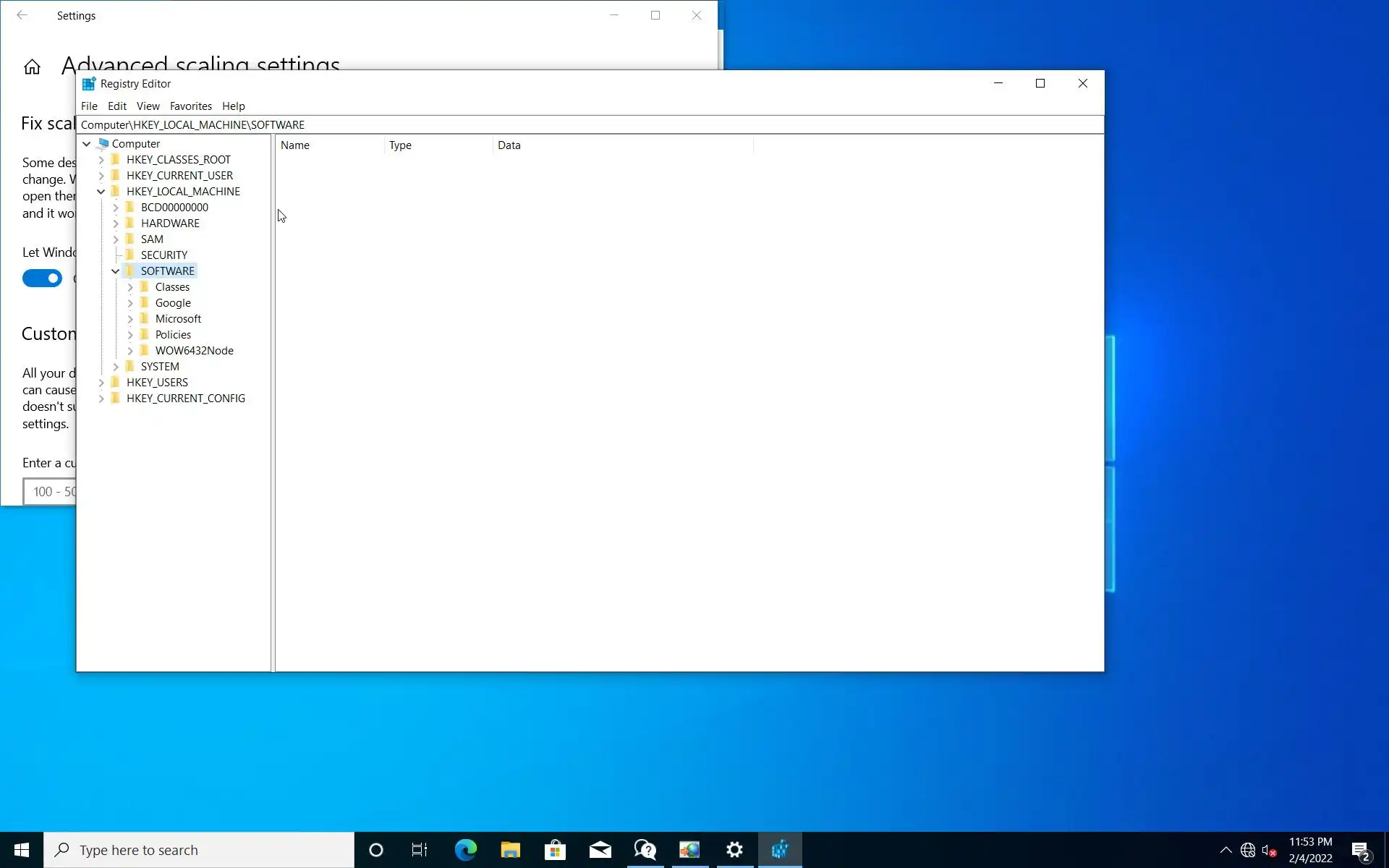Open the Mail app from taskbar
1389x868 pixels.
600,850
